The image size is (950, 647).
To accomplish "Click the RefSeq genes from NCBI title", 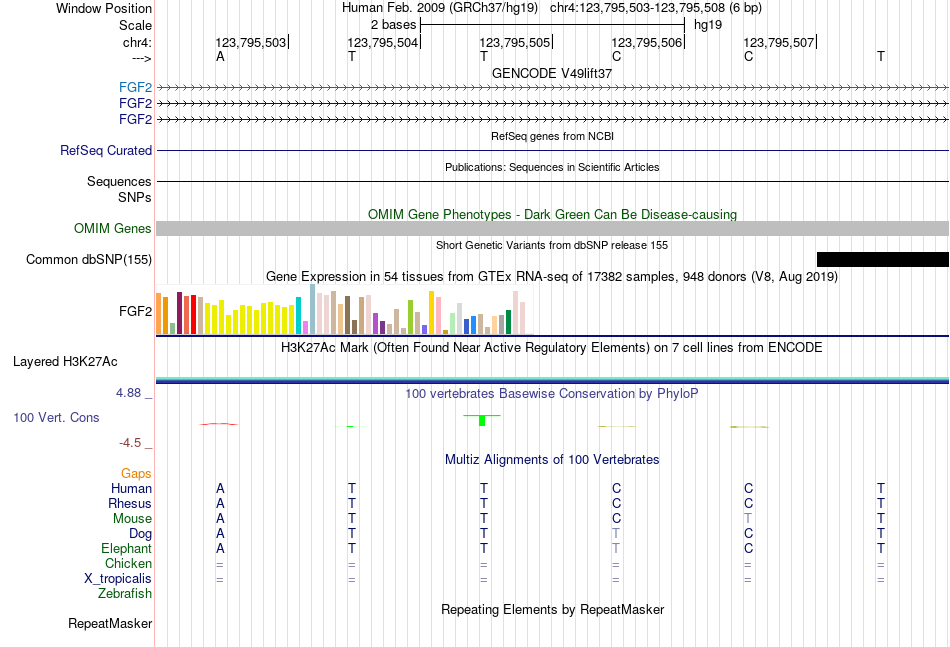I will click(x=552, y=136).
